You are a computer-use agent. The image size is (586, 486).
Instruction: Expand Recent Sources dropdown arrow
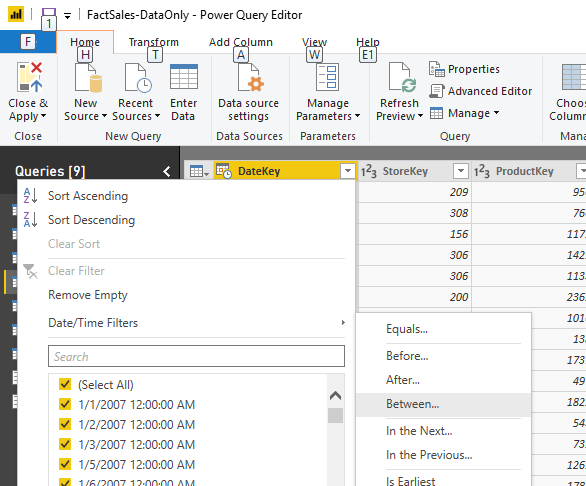(x=157, y=116)
